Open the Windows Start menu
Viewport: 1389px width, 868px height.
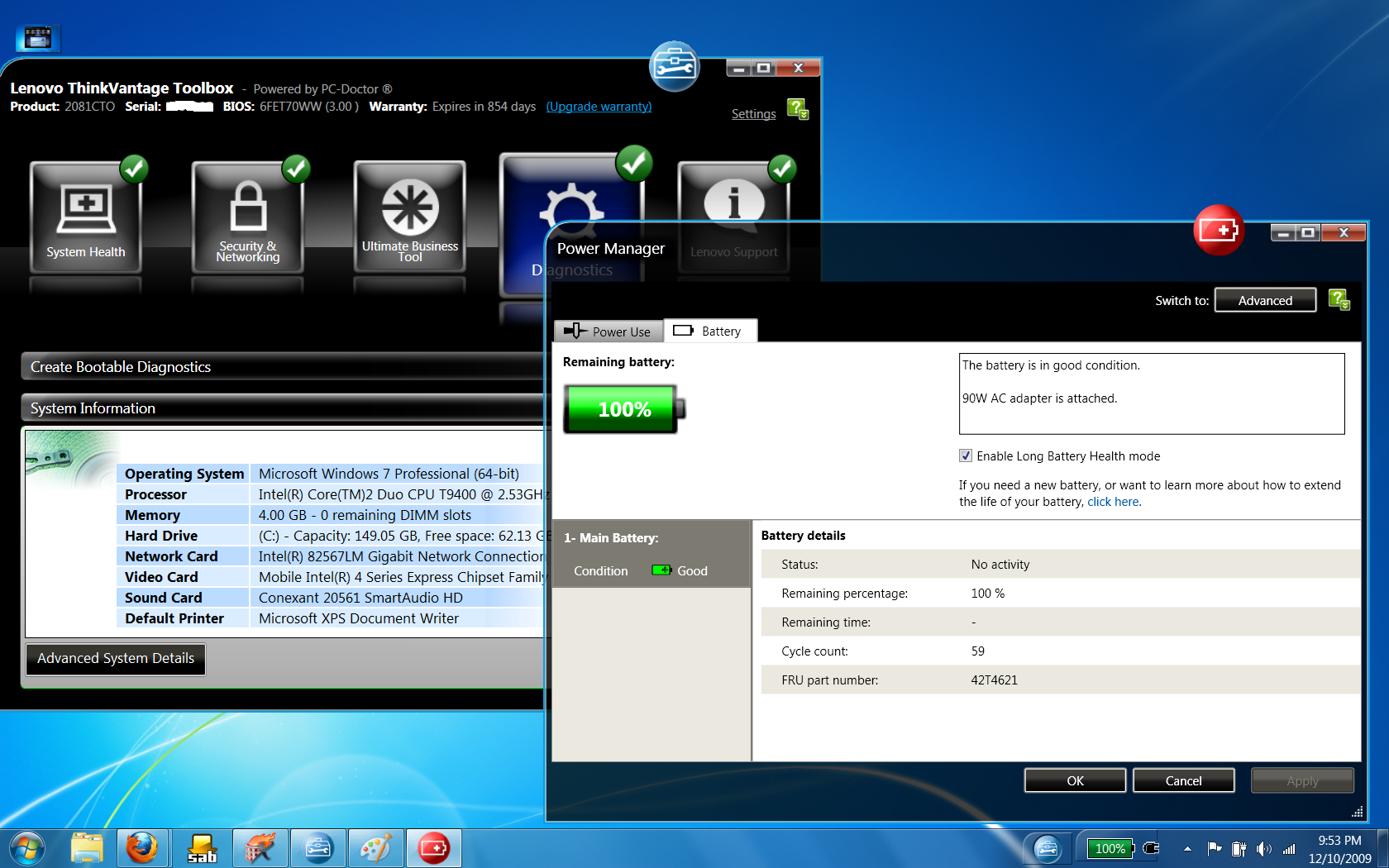[x=27, y=848]
